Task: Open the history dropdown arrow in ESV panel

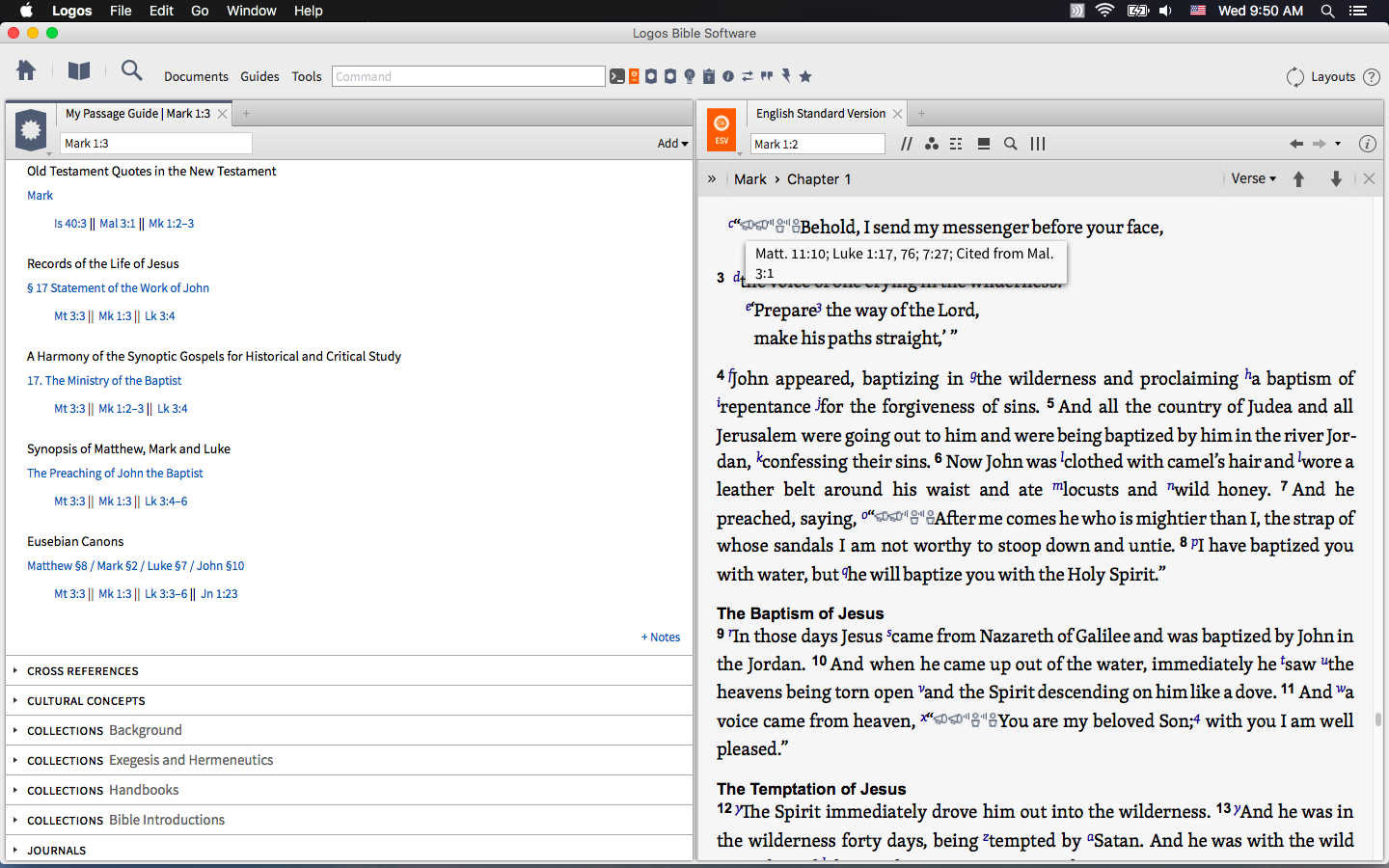Action: tap(1338, 144)
